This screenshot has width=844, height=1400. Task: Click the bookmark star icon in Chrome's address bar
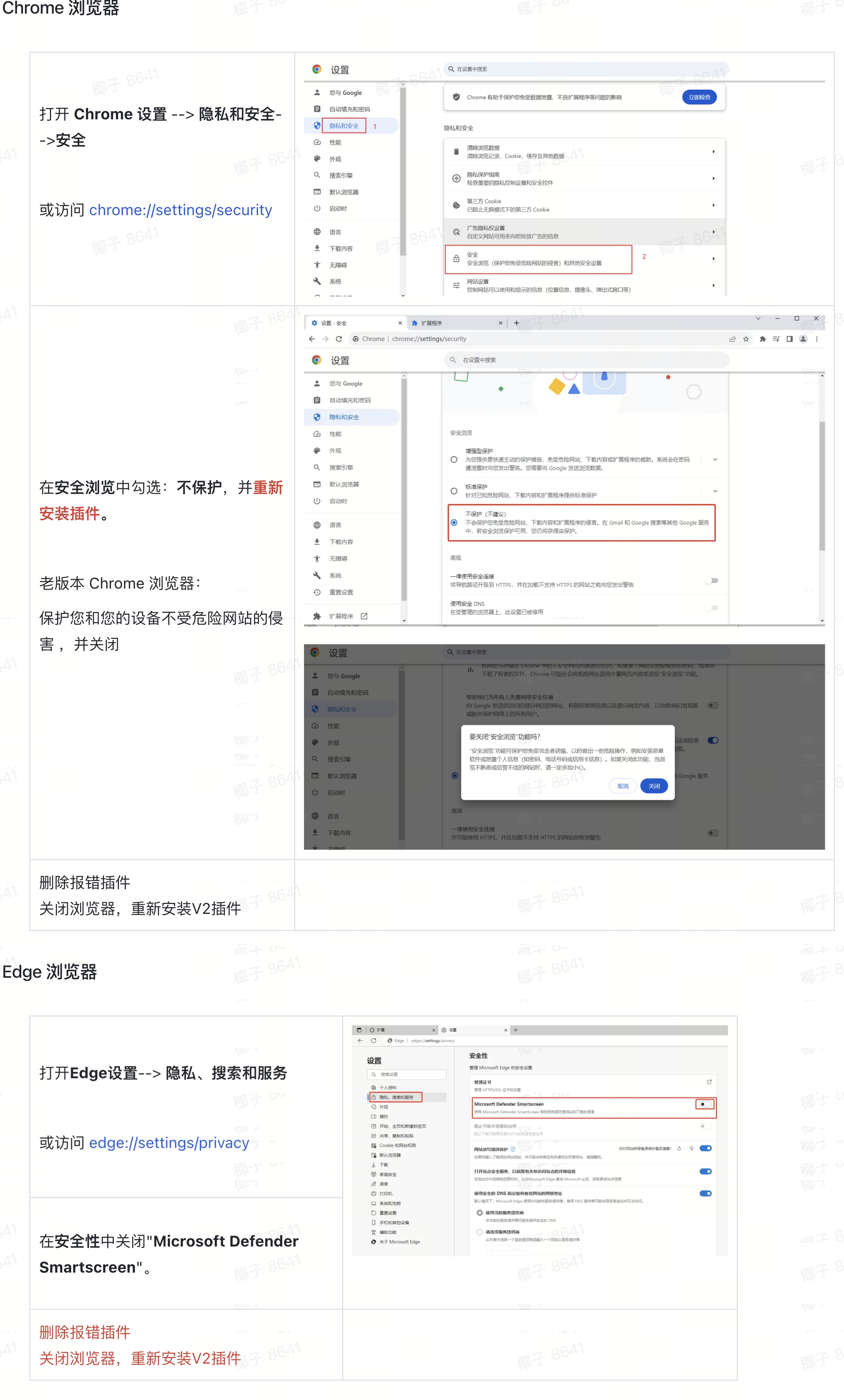(x=746, y=339)
